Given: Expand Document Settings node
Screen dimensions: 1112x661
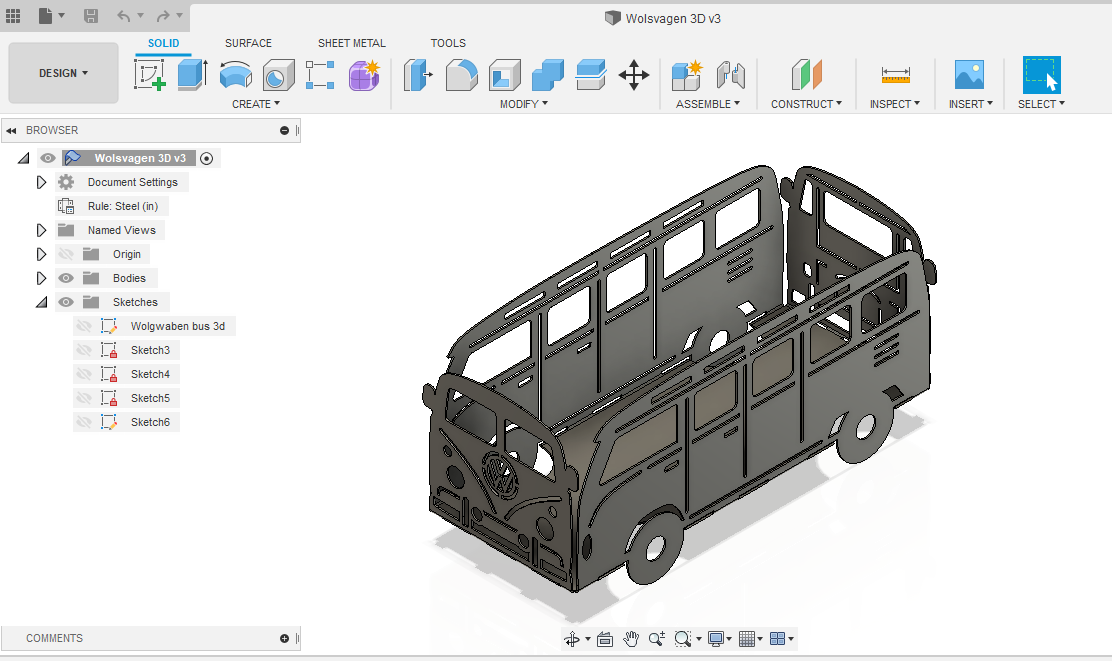Looking at the screenshot, I should tap(41, 182).
